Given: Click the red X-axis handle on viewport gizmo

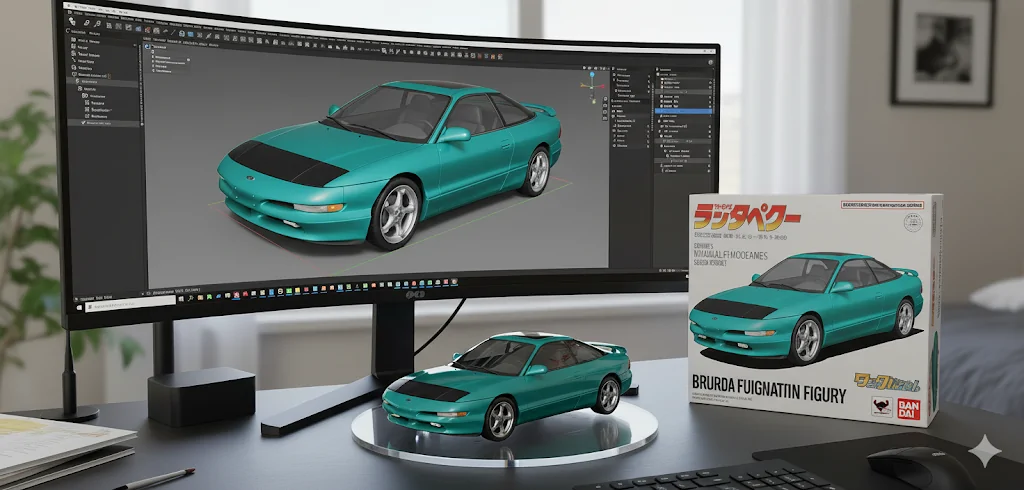Looking at the screenshot, I should tap(603, 86).
